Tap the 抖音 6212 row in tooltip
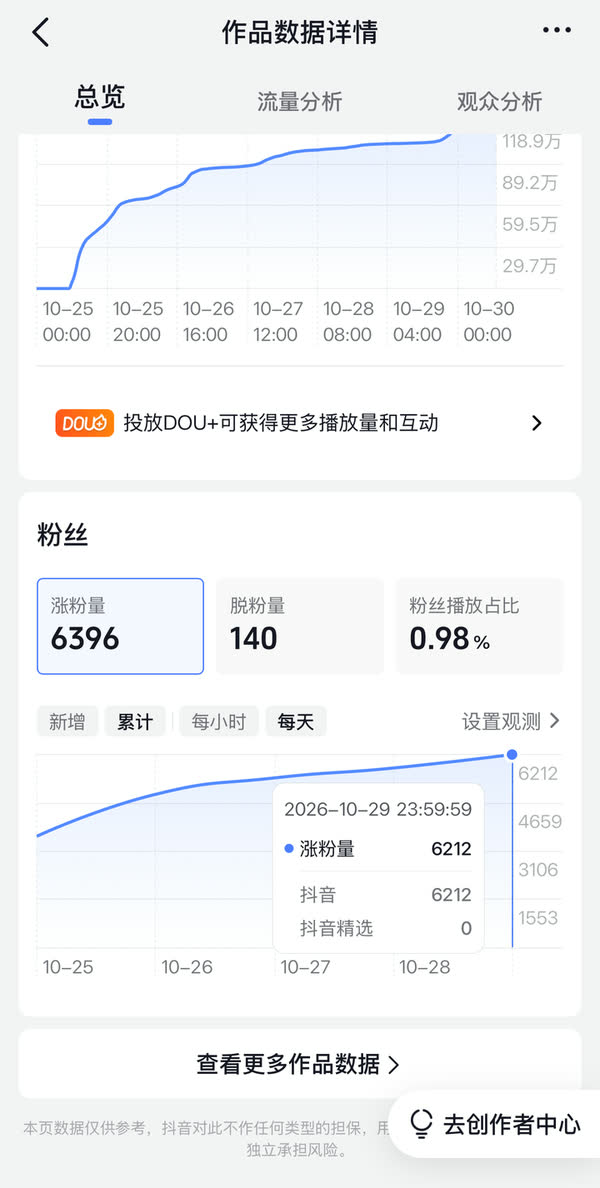Image resolution: width=600 pixels, height=1188 pixels. (x=378, y=895)
